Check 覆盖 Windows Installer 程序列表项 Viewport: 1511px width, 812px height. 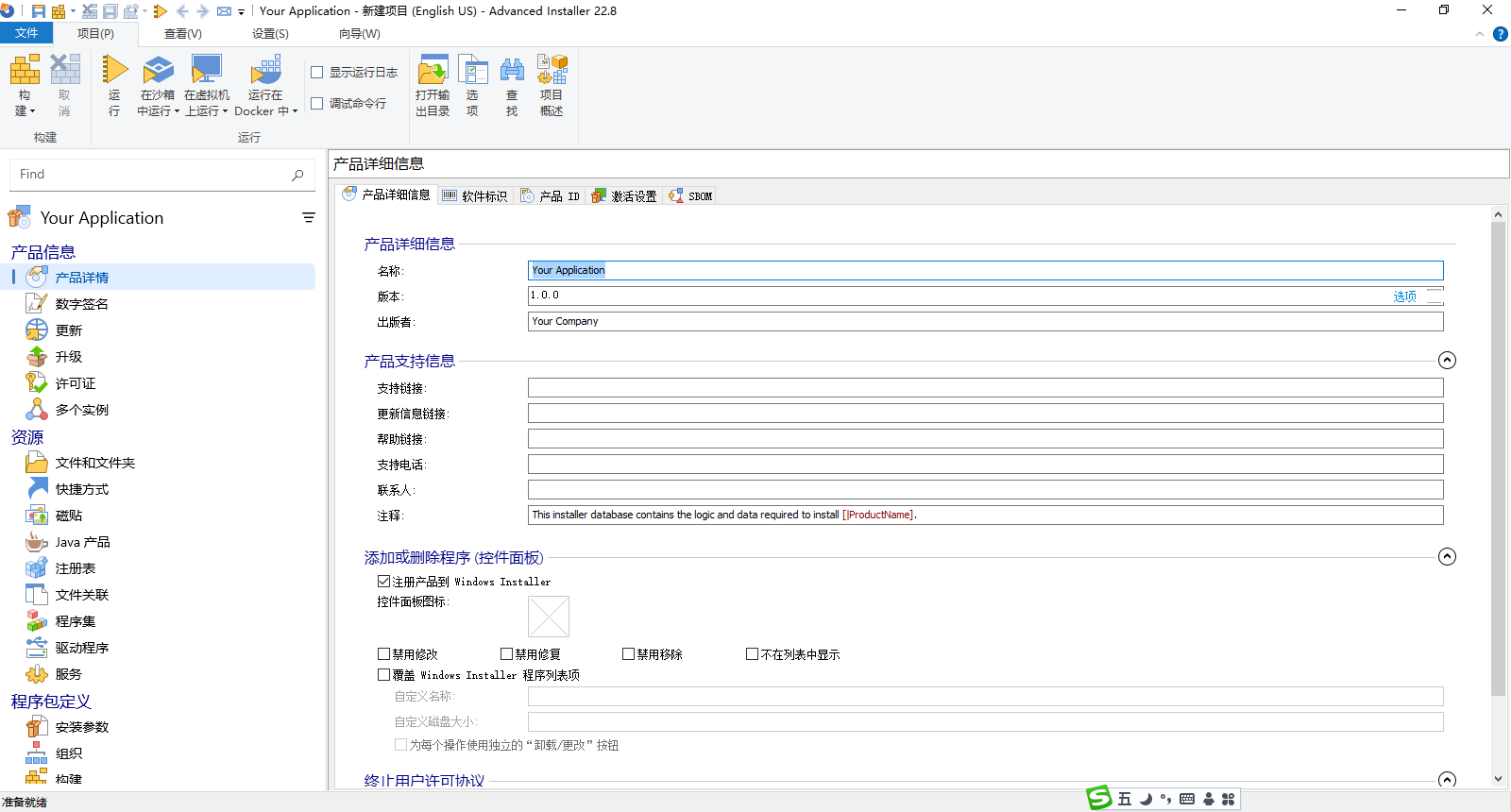coord(383,674)
